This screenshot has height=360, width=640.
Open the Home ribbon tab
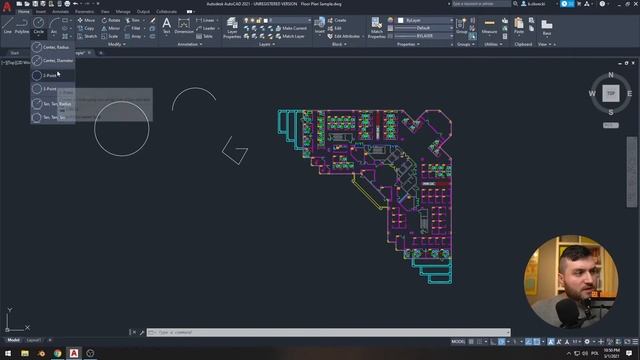[x=23, y=12]
